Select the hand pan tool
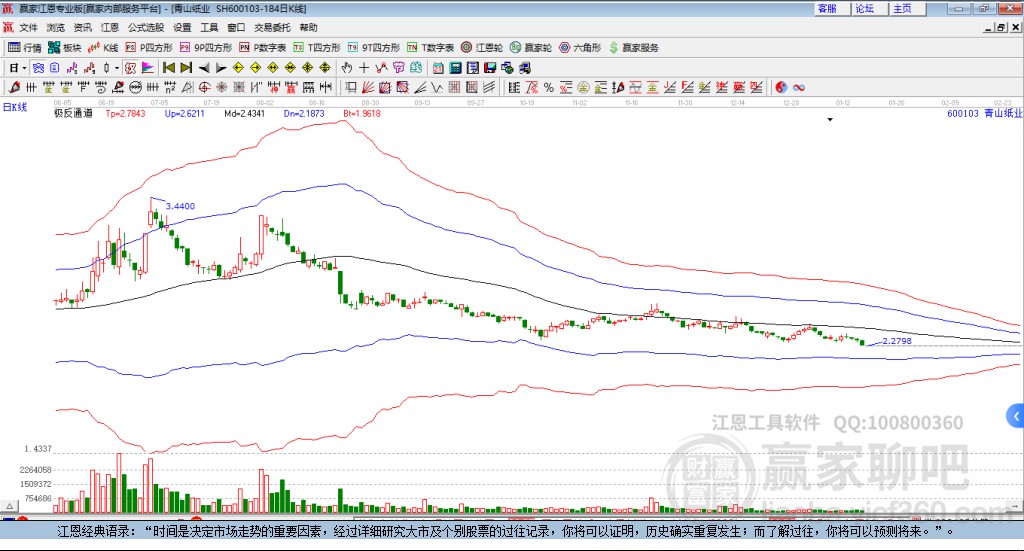 point(347,68)
